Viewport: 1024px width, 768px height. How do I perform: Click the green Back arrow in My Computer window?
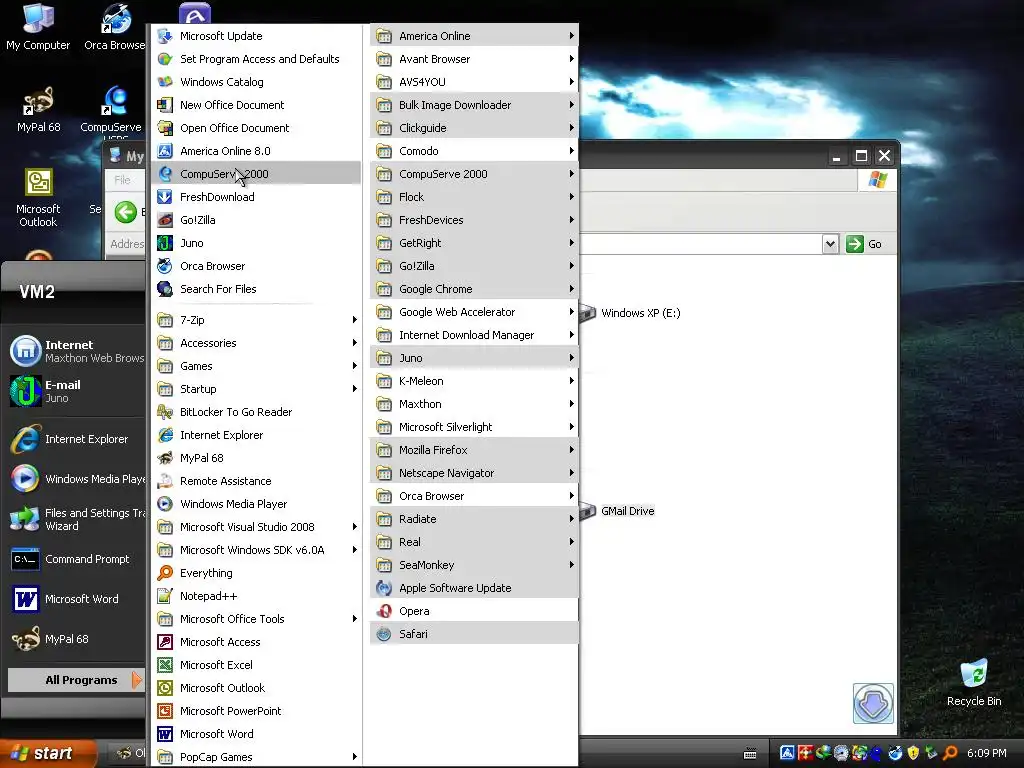click(125, 212)
